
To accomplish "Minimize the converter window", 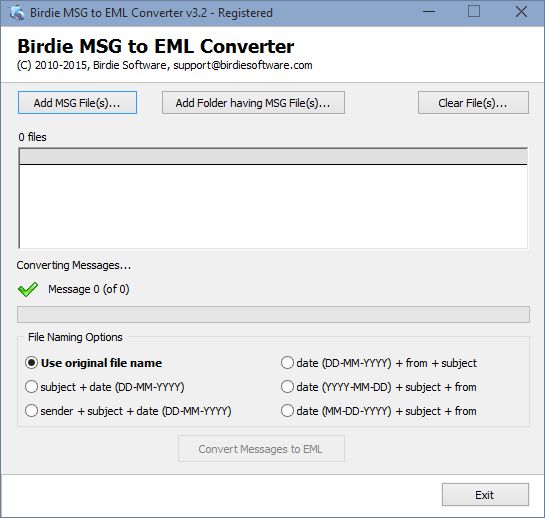I will [429, 12].
